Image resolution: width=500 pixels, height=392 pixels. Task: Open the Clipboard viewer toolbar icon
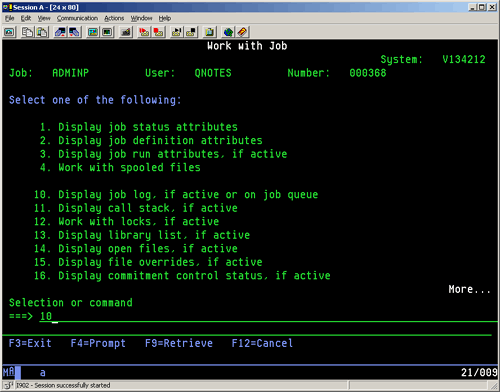(210, 32)
